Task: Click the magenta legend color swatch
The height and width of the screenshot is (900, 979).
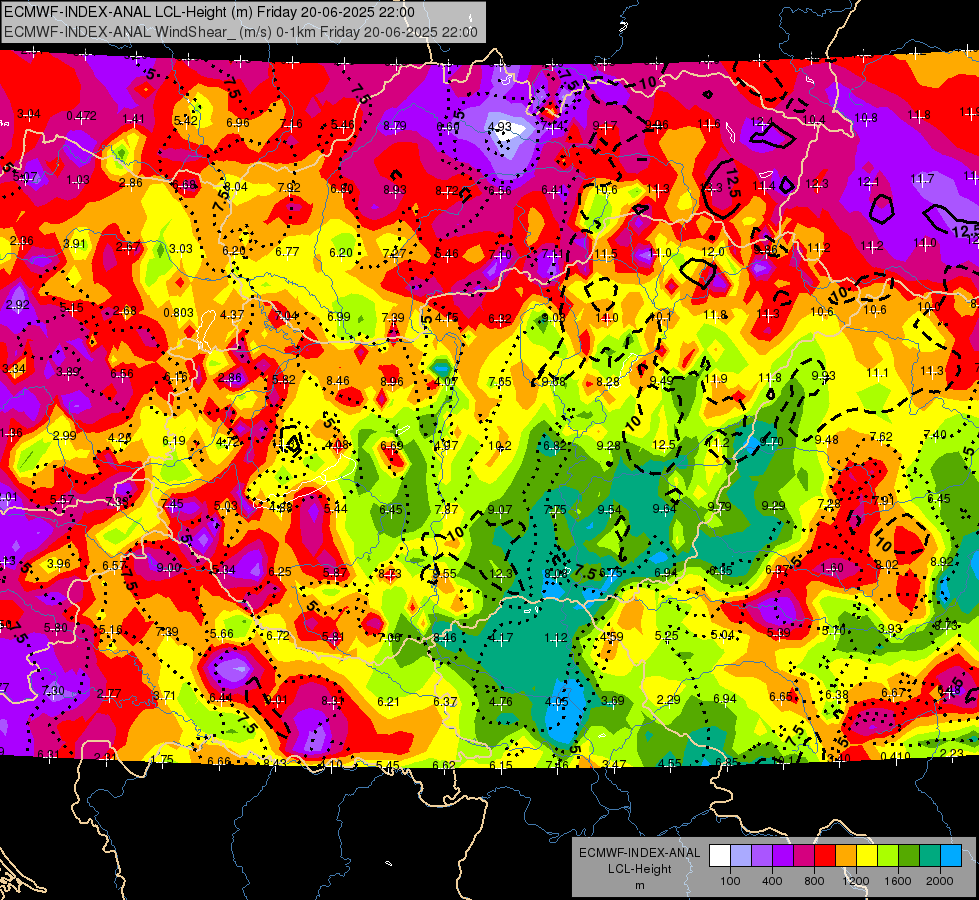Action: point(804,856)
